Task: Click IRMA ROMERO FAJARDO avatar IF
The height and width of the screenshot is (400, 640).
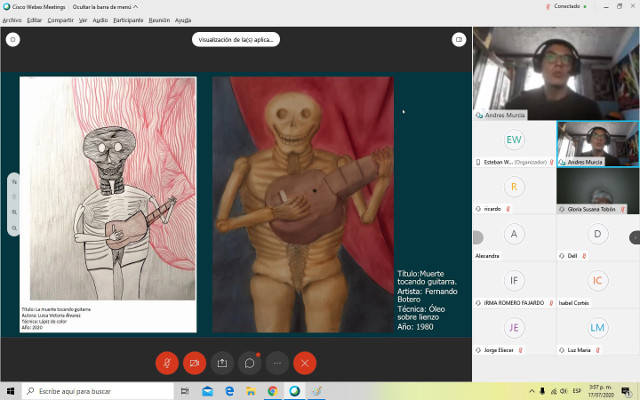Action: [514, 280]
